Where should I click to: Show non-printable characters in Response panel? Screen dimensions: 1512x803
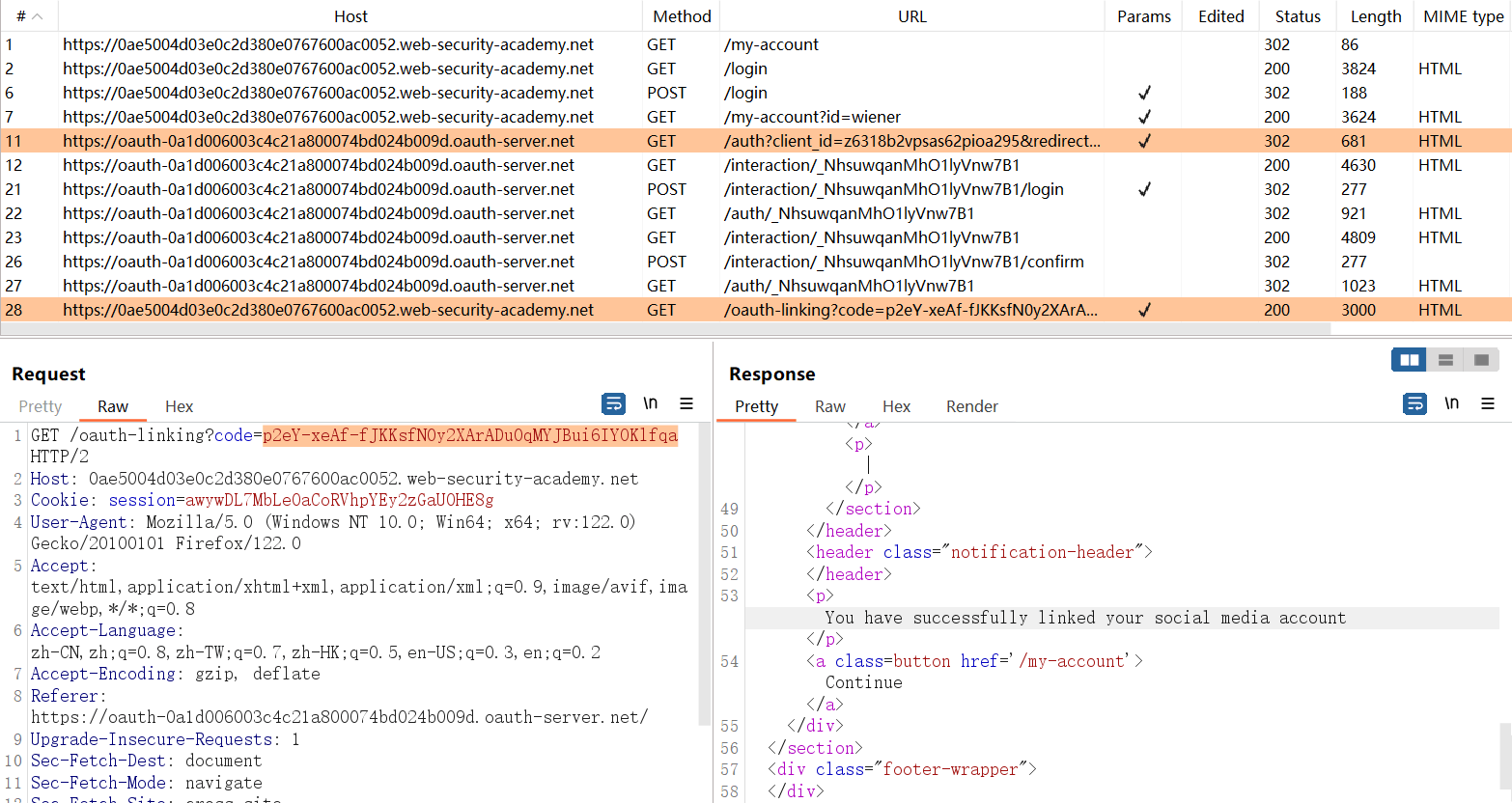coord(1451,403)
